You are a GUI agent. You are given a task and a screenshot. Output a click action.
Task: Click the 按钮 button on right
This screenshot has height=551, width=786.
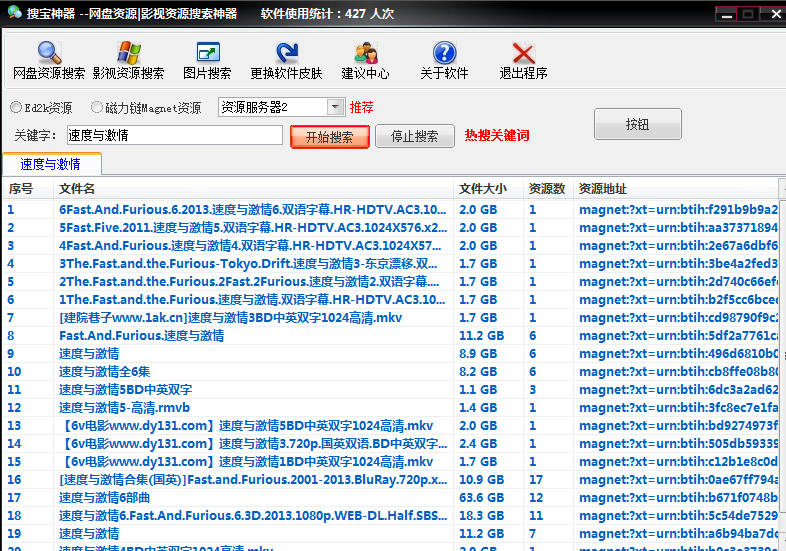637,124
